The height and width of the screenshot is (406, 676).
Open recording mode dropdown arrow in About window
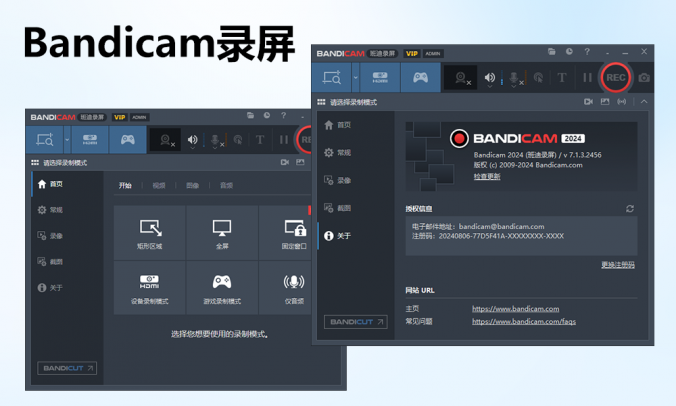point(356,78)
